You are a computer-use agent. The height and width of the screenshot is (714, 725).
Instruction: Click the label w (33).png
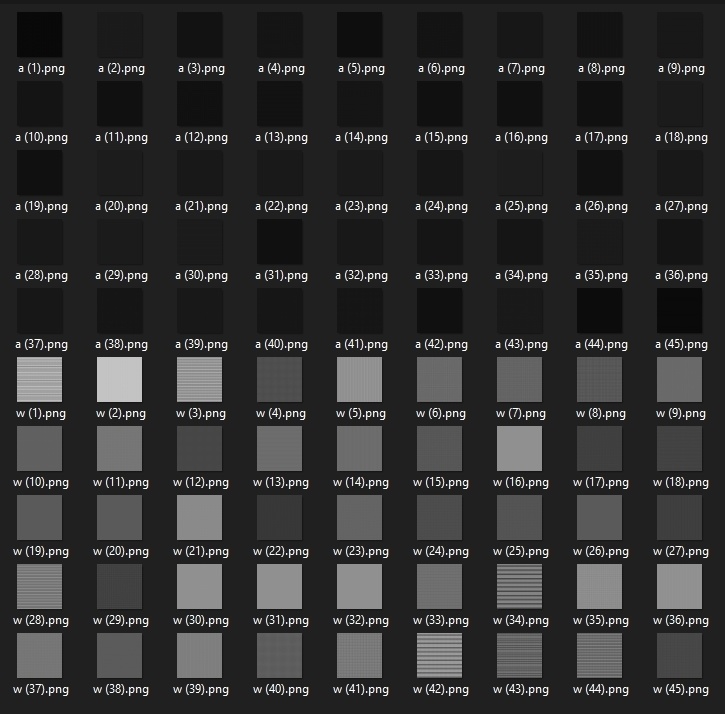441,620
